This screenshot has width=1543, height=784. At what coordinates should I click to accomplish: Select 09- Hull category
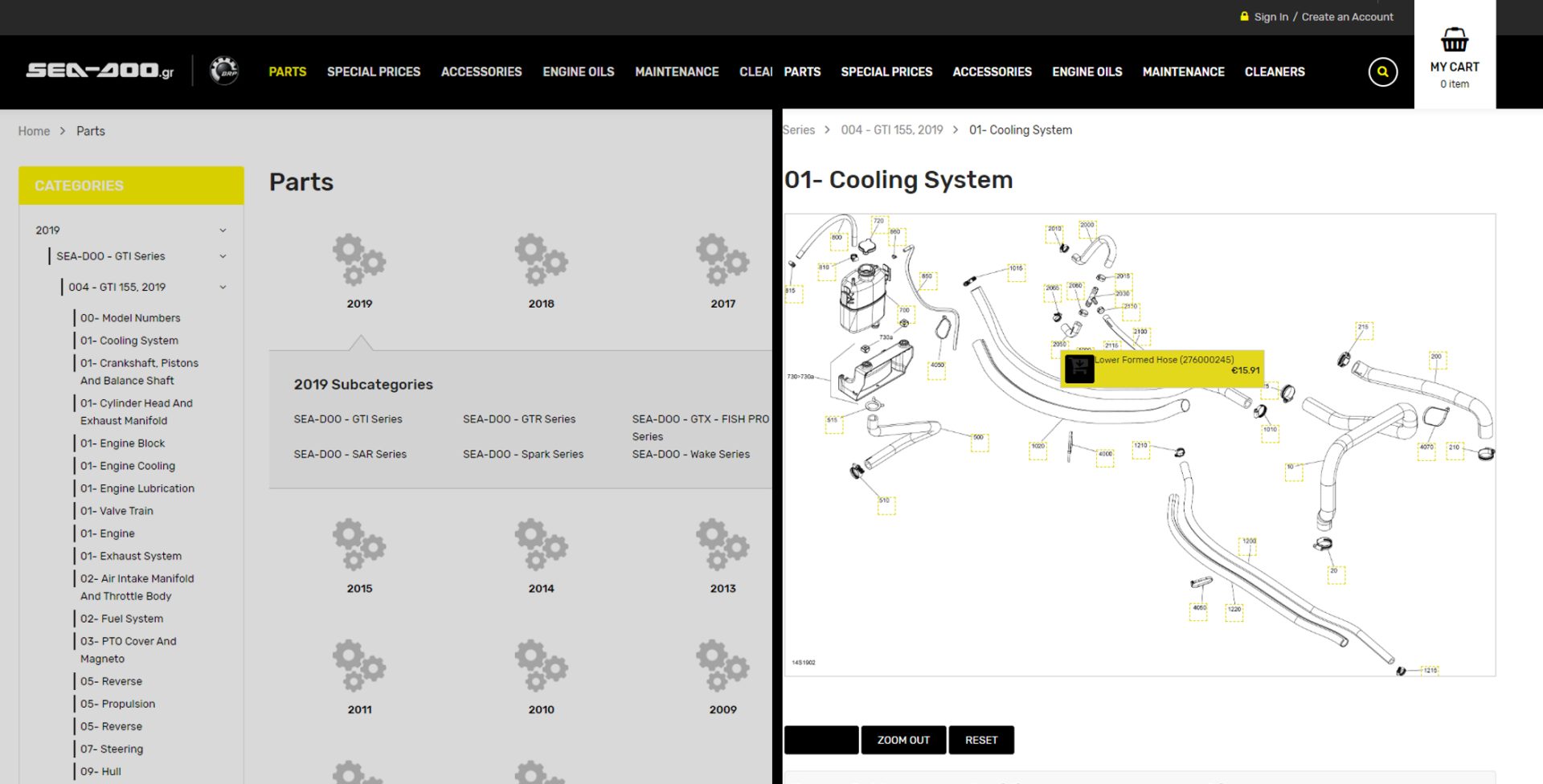(100, 771)
